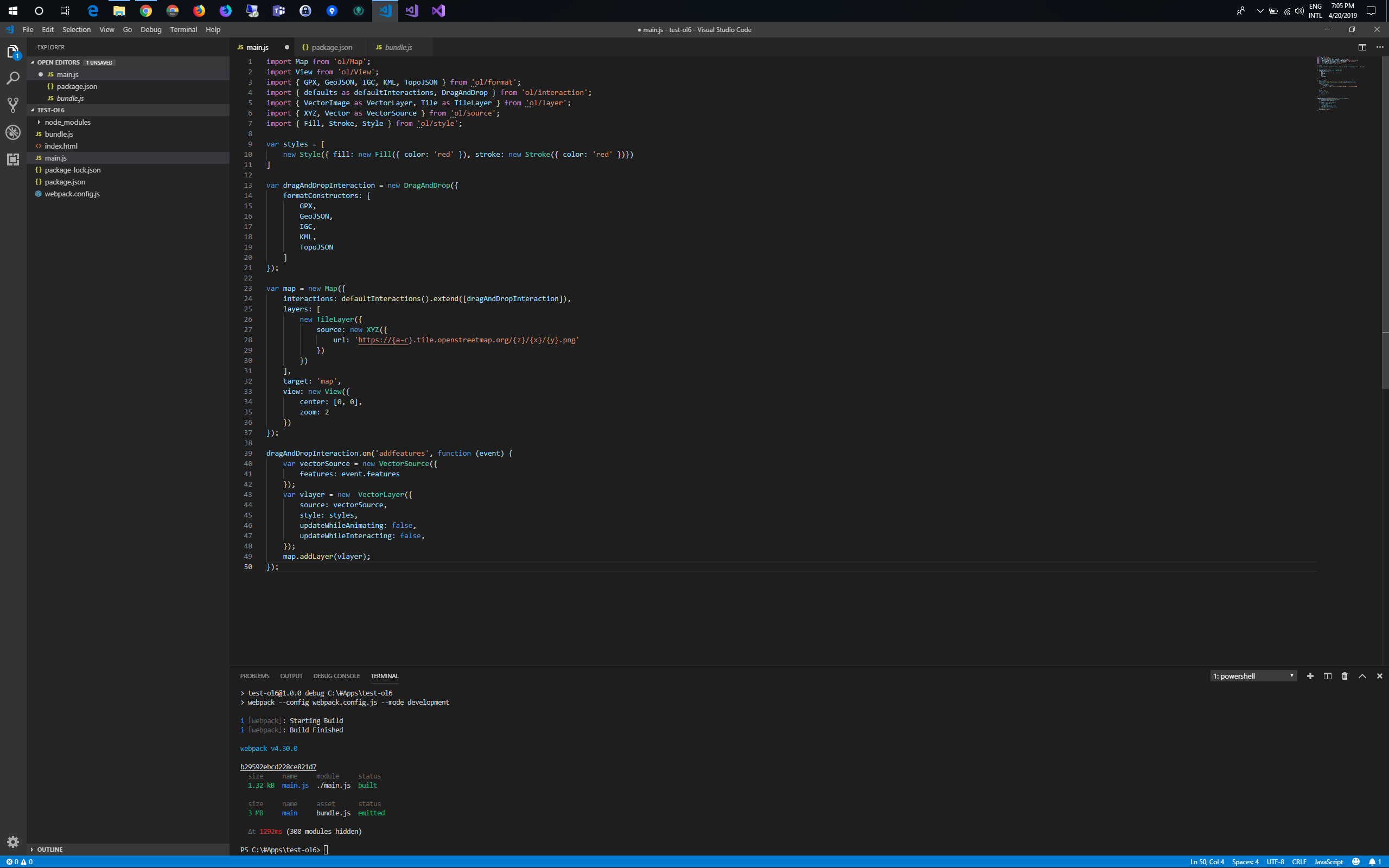Open notifications from the status bar bell
Image resolution: width=1389 pixels, height=868 pixels.
coord(1373,861)
